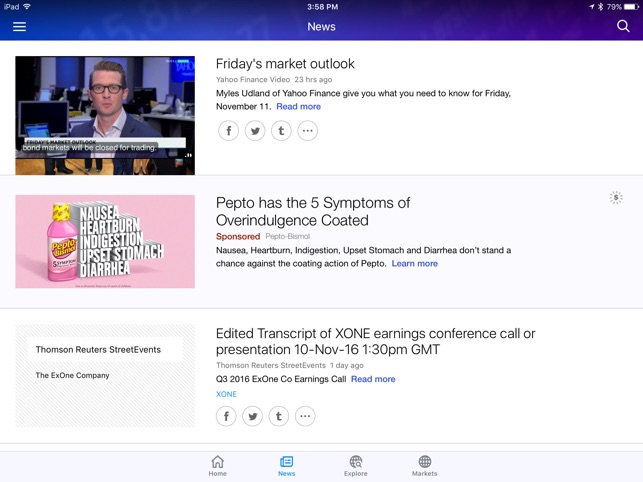Share XONE transcript article on Twitter

[253, 416]
